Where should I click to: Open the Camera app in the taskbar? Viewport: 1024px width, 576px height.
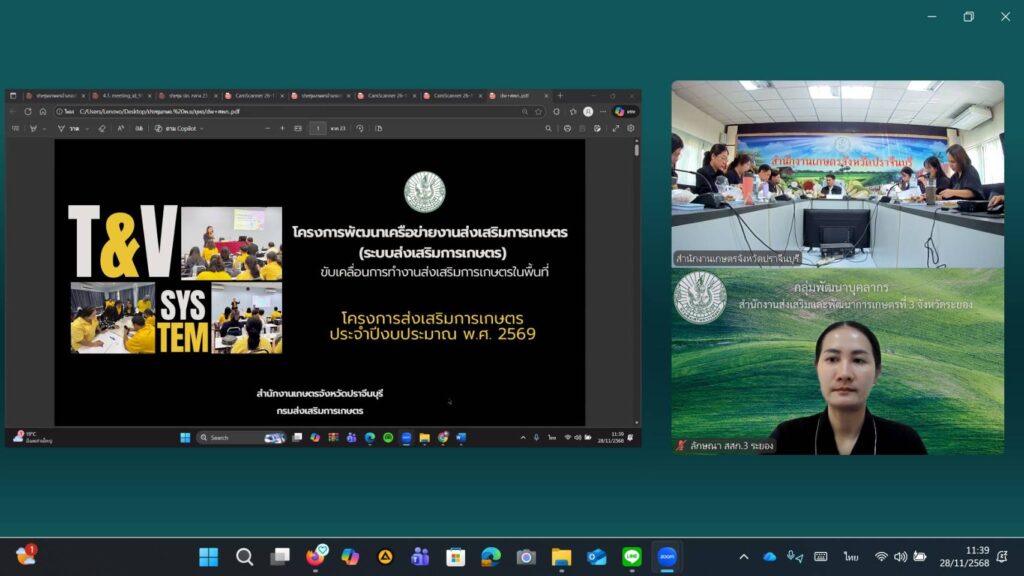(x=526, y=557)
